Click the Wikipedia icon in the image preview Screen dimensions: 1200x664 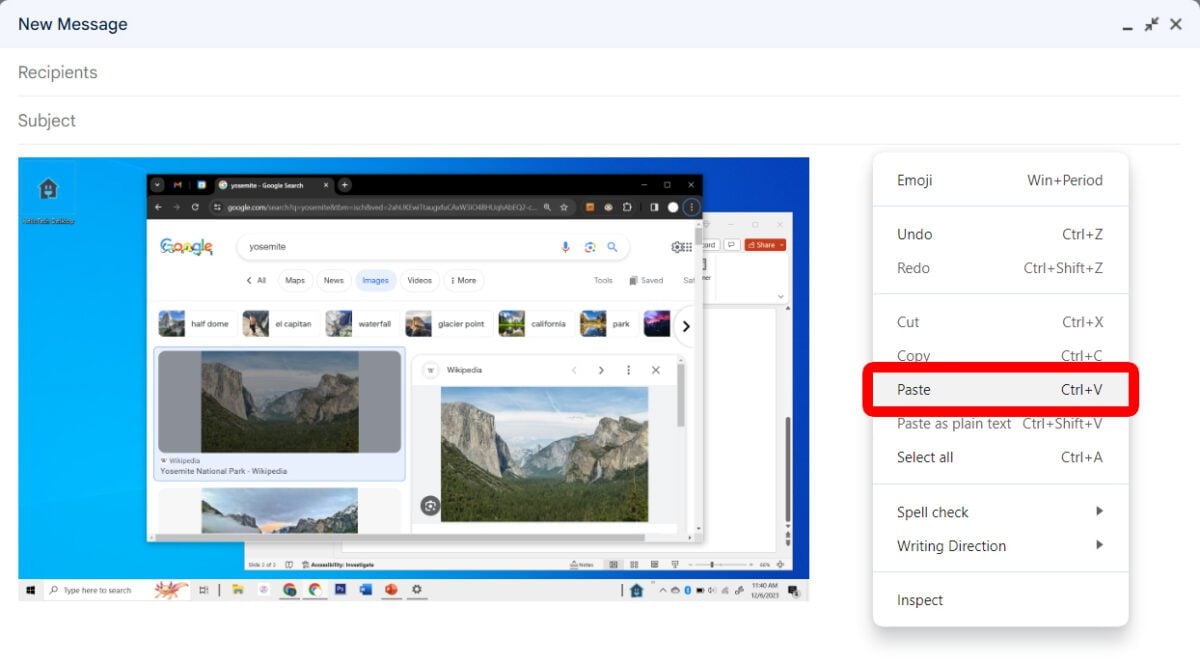pos(430,370)
